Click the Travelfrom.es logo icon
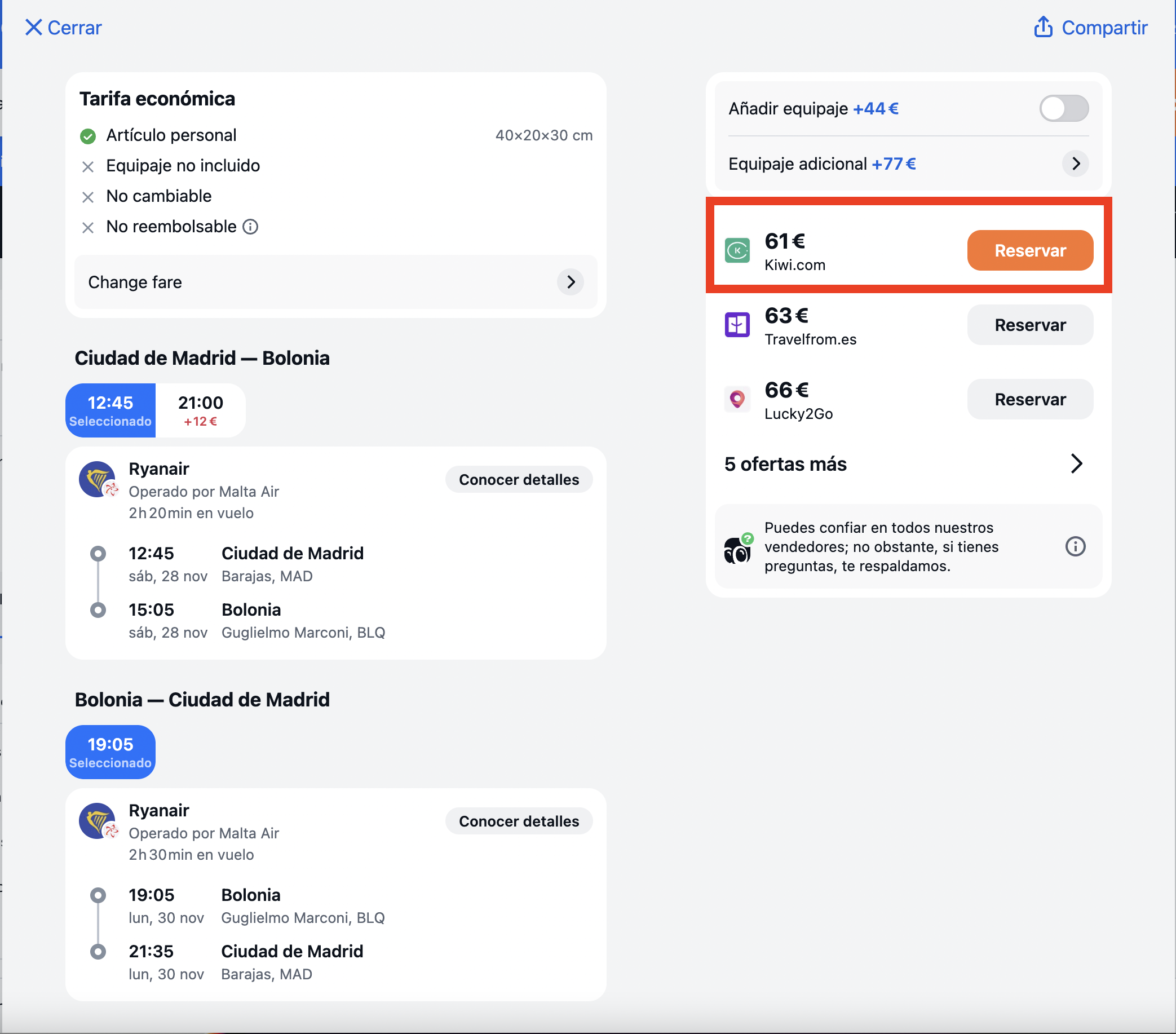 tap(737, 325)
